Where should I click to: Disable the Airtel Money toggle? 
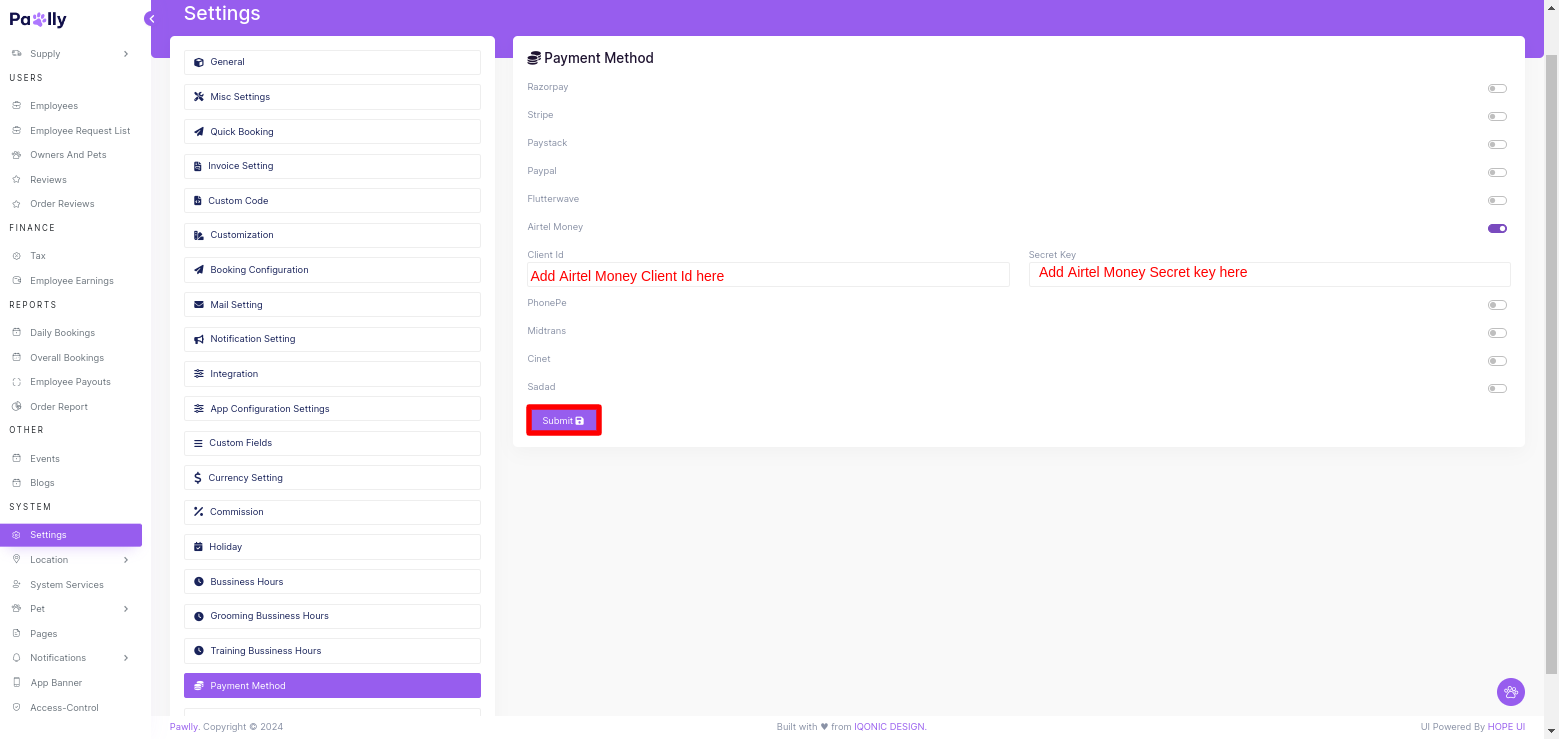[1497, 228]
